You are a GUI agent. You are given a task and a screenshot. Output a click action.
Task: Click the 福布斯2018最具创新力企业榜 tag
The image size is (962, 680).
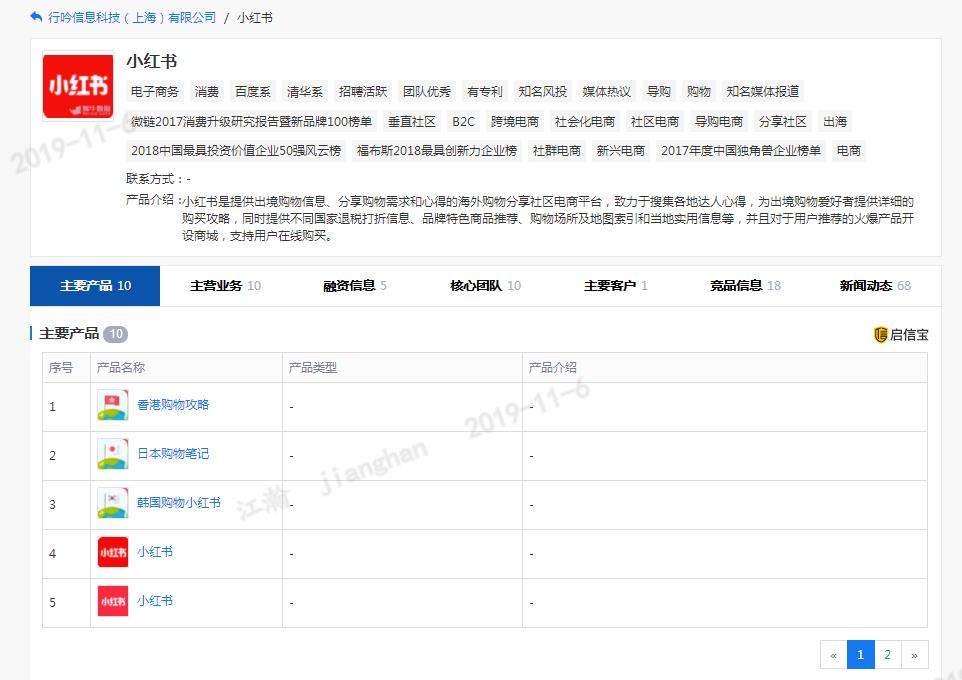[x=437, y=150]
